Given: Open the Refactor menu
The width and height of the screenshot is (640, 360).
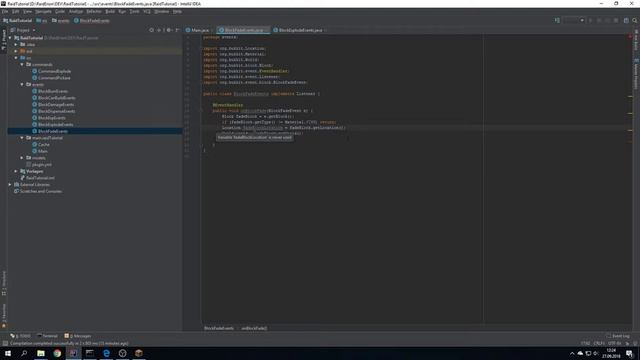Looking at the screenshot, I should 93,11.
